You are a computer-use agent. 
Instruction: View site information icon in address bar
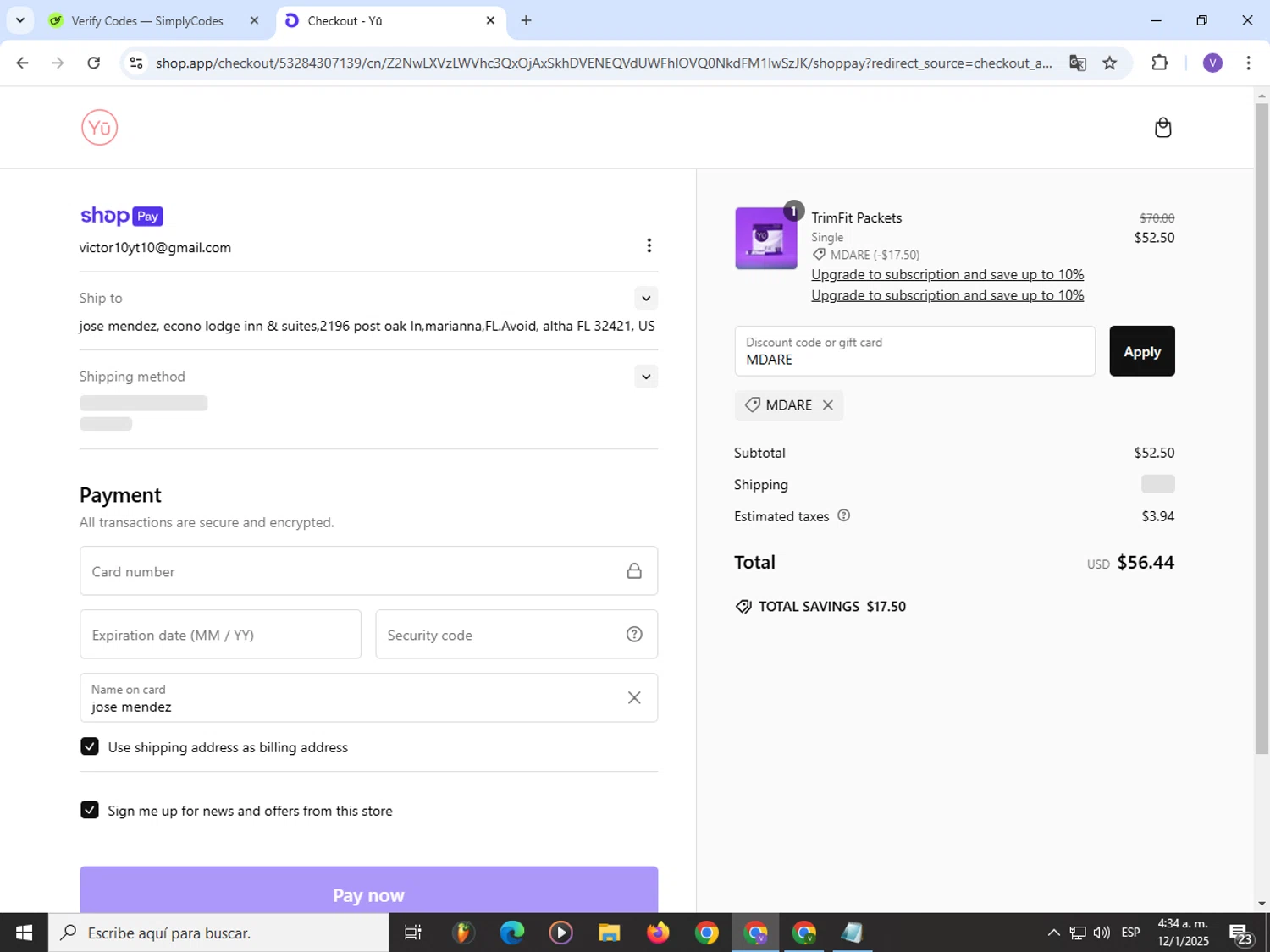tap(136, 63)
